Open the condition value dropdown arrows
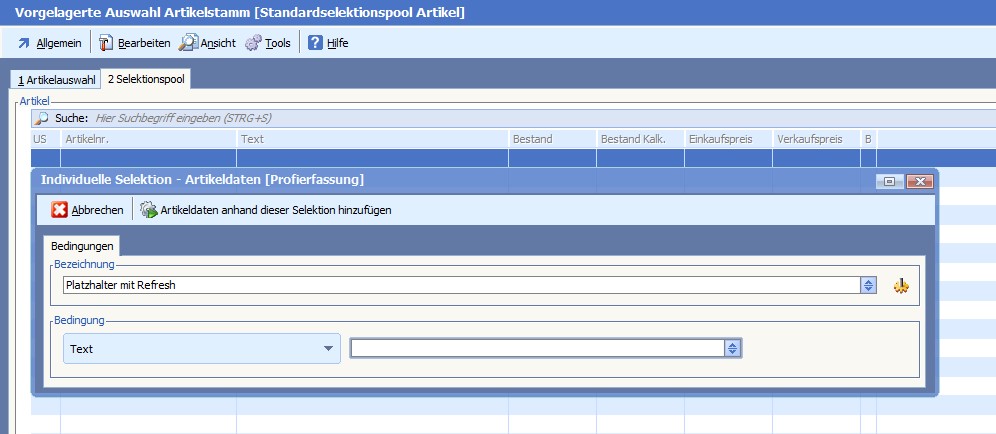 [733, 348]
